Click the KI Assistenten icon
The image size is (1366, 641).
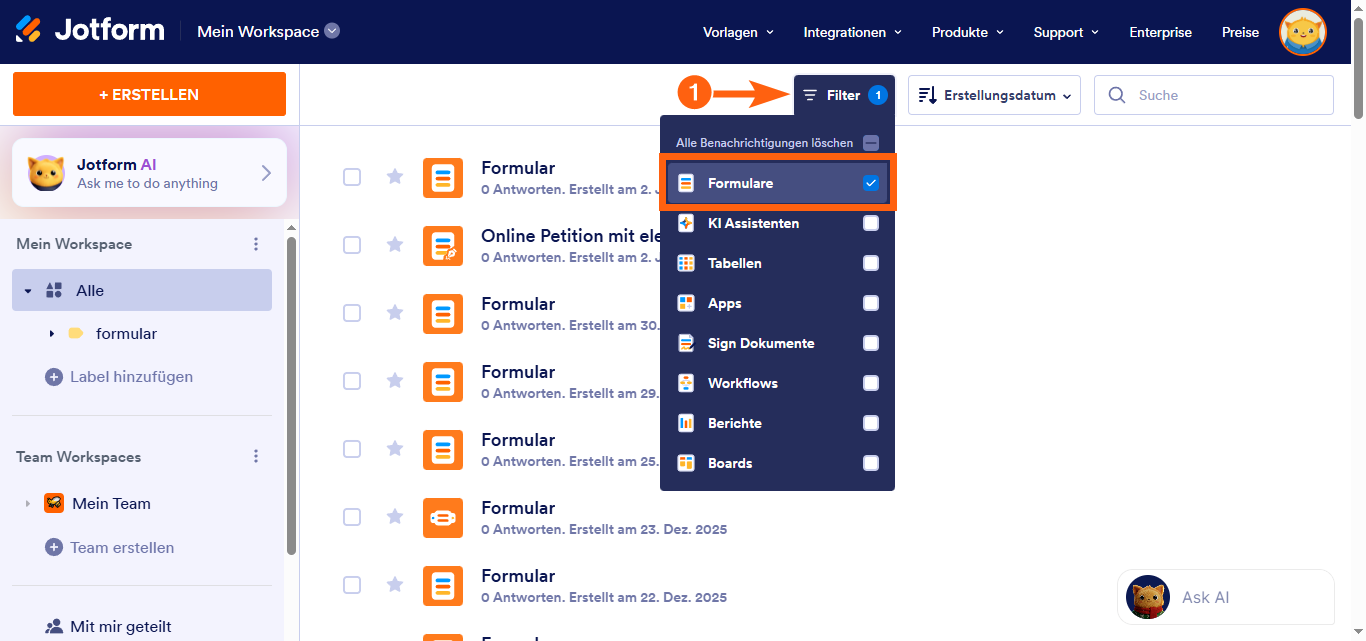[686, 223]
